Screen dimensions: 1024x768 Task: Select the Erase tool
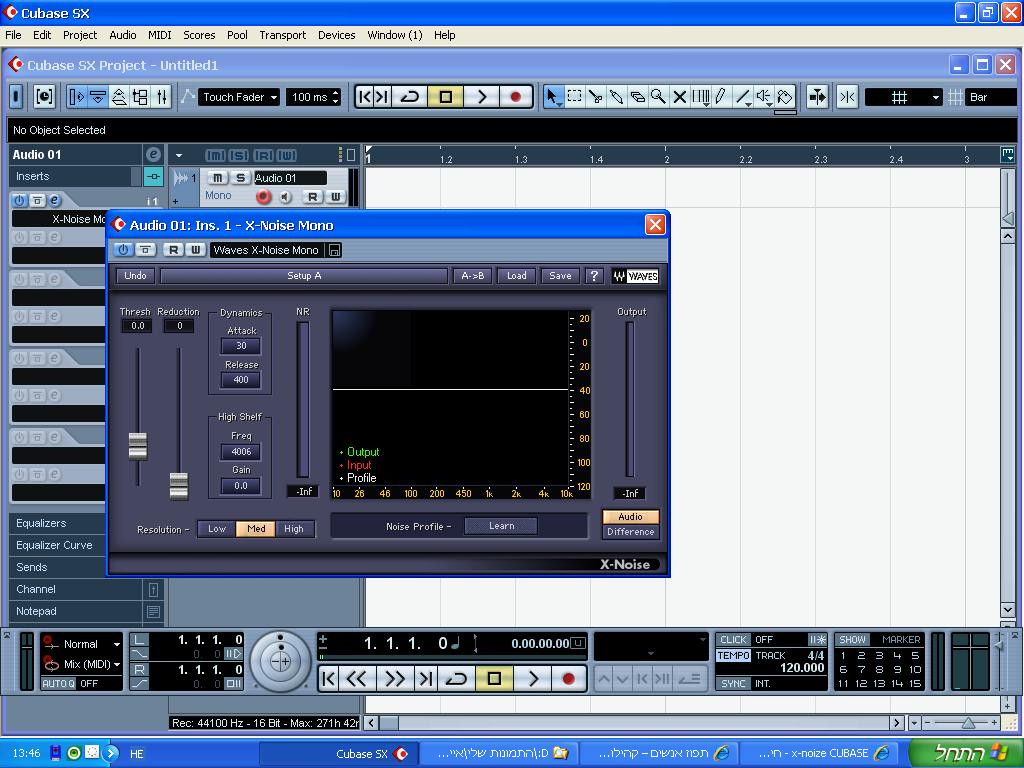coord(637,97)
